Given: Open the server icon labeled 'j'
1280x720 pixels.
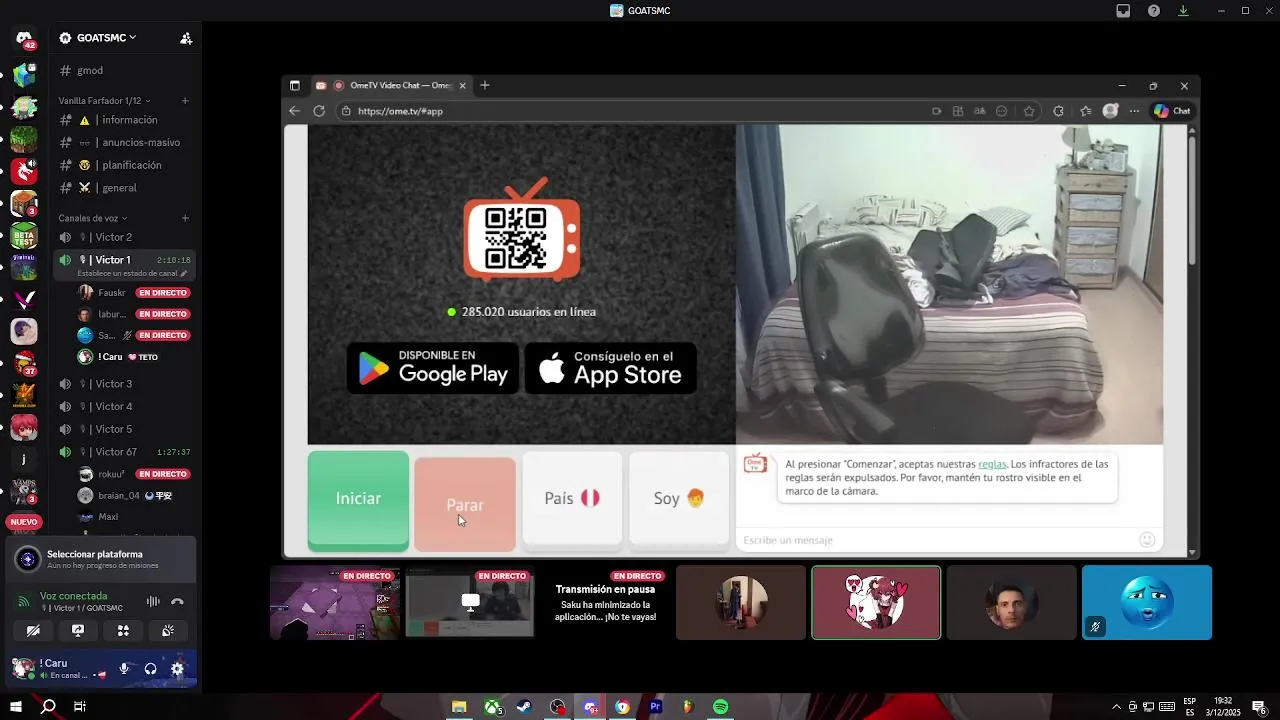Looking at the screenshot, I should coord(24,460).
